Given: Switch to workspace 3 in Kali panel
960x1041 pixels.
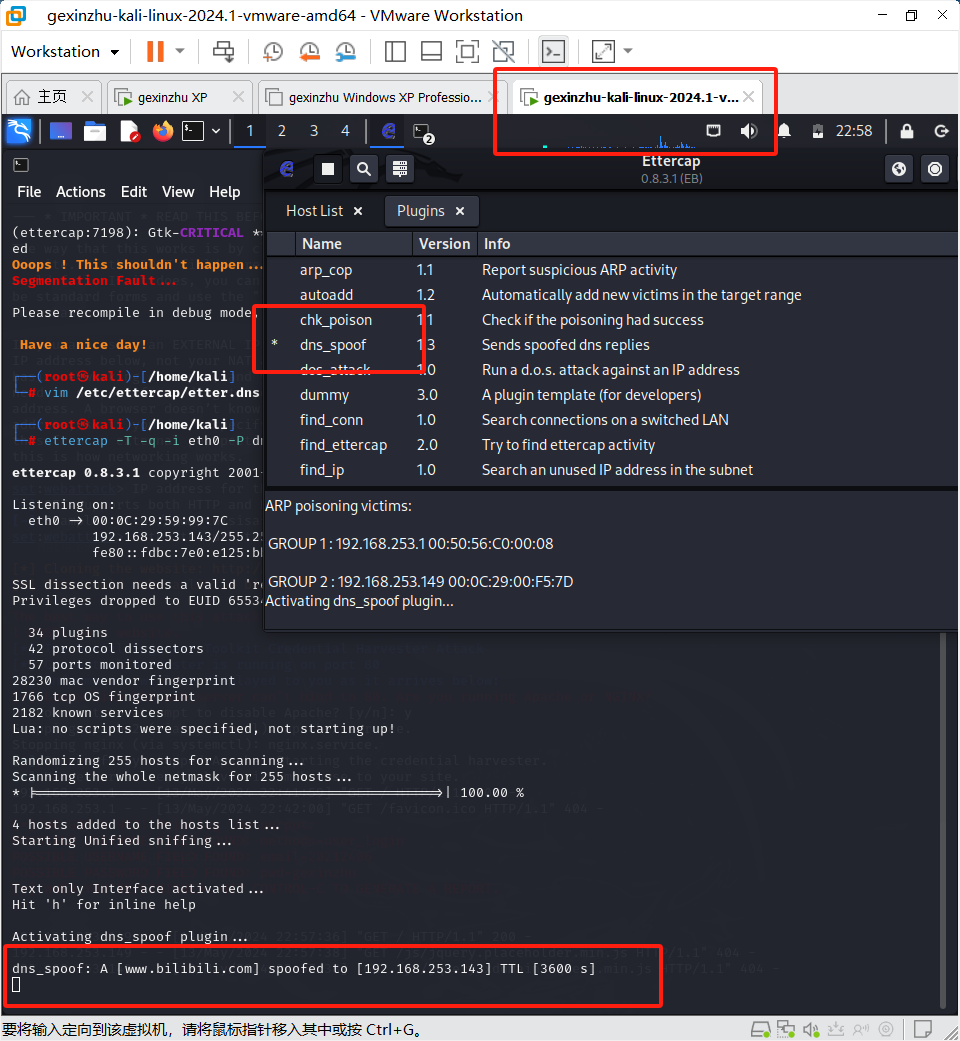Looking at the screenshot, I should [x=314, y=131].
